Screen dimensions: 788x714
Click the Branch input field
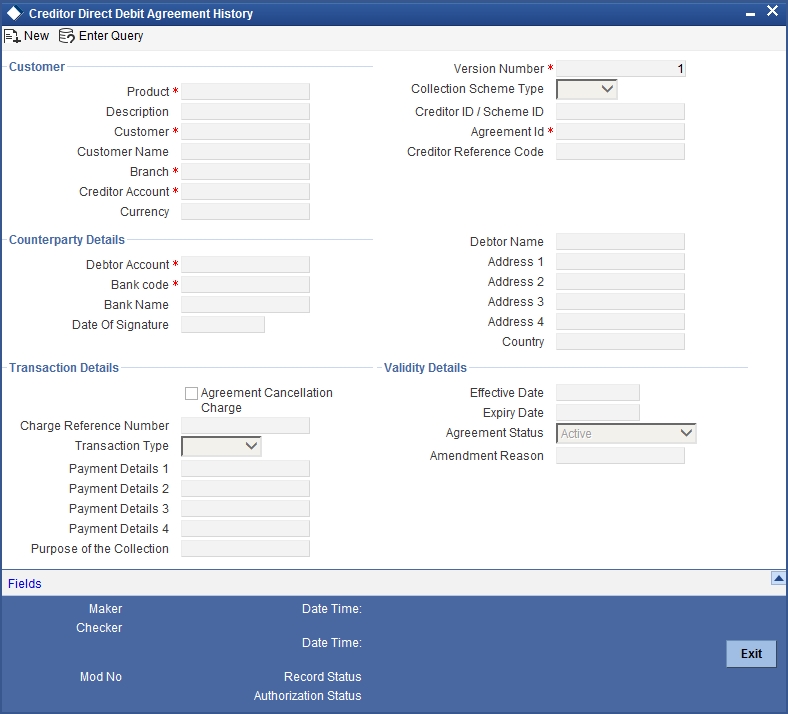tap(245, 172)
